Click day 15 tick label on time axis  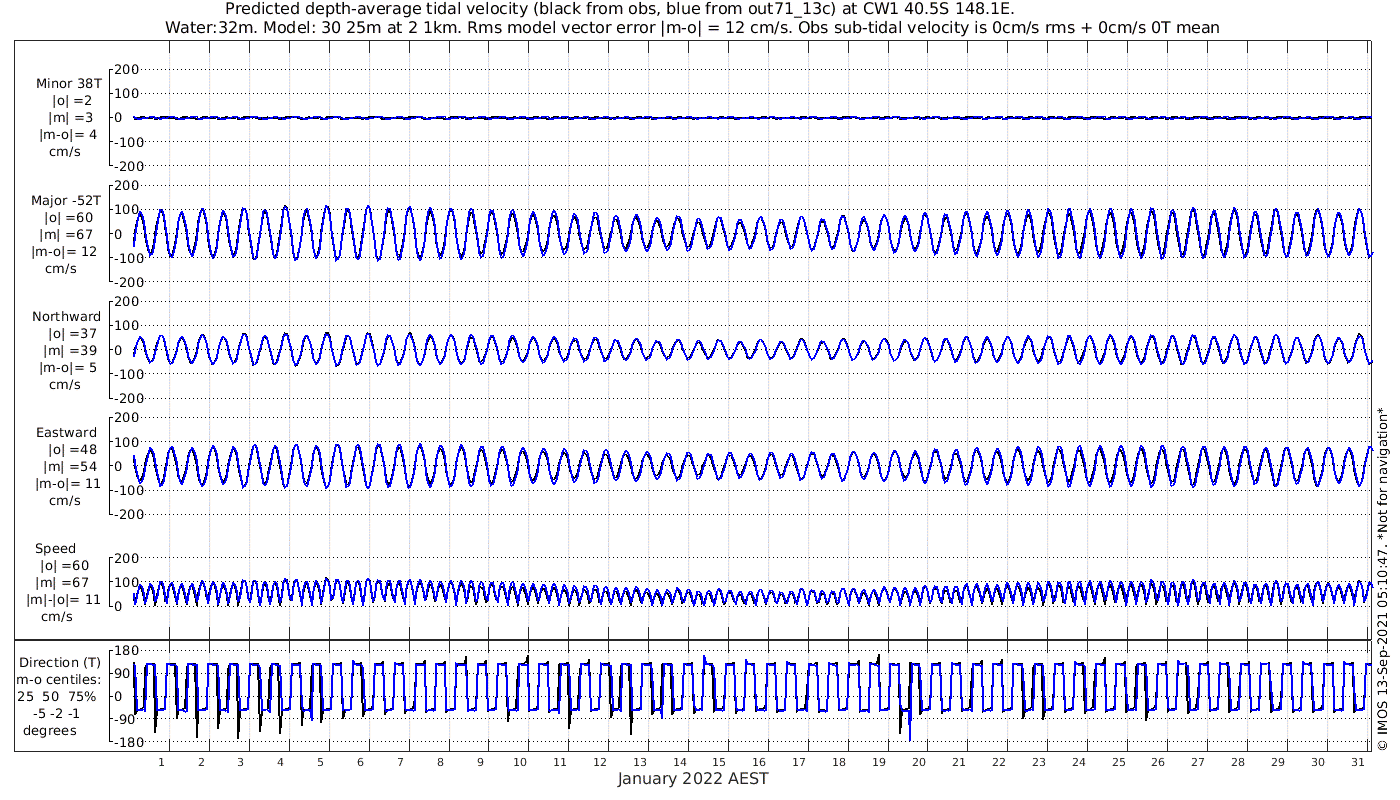click(x=720, y=762)
